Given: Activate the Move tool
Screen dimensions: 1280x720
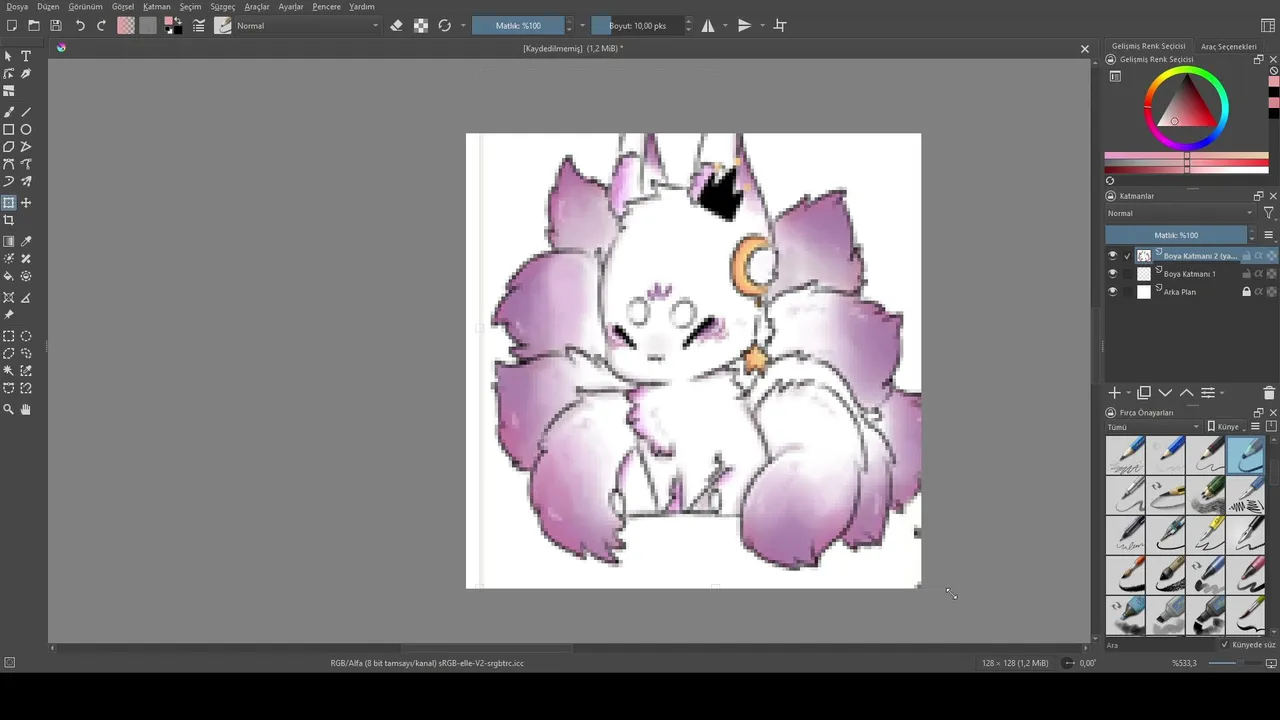Looking at the screenshot, I should (26, 203).
